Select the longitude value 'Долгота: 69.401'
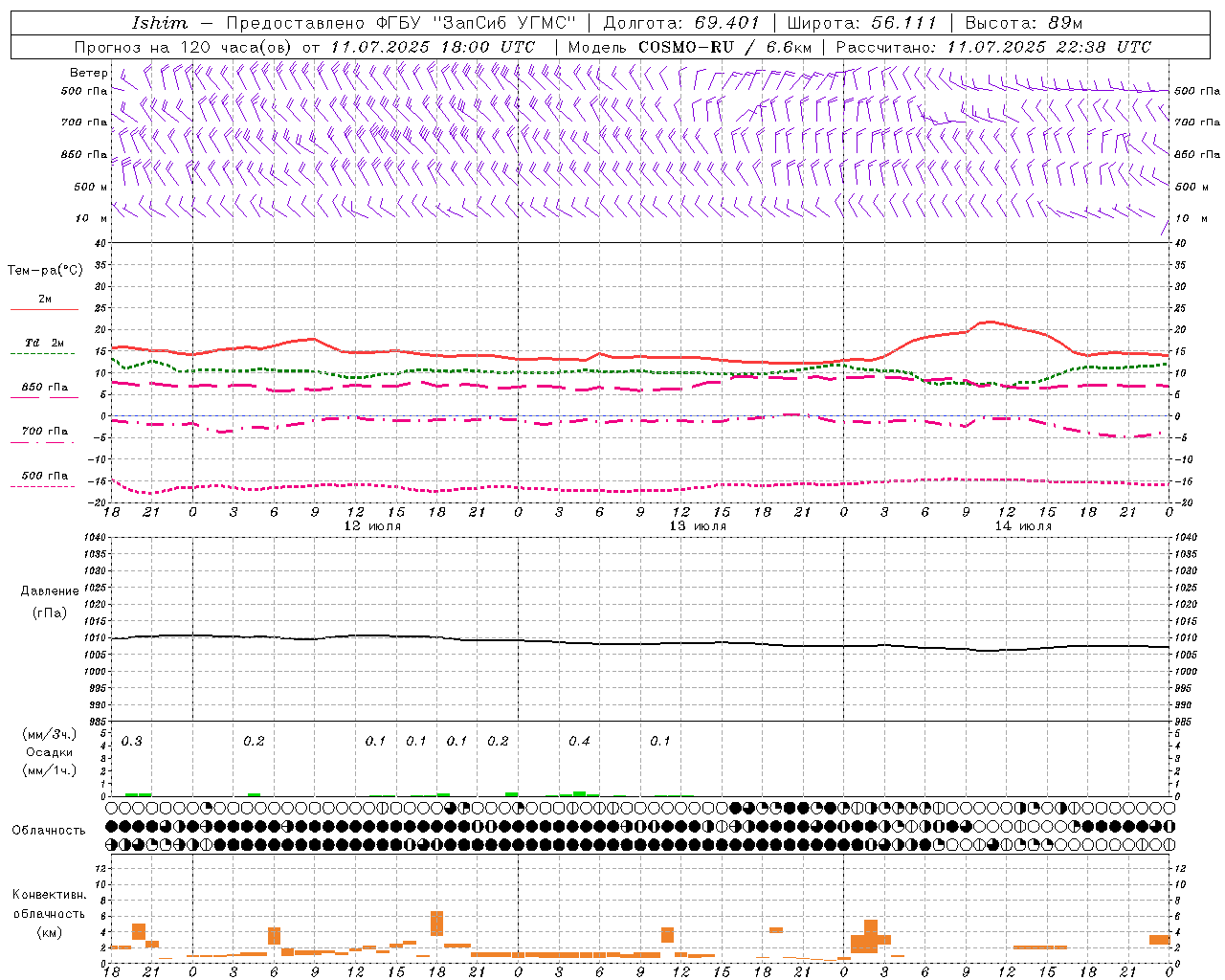Viewport: 1225px width, 980px height. pos(681,23)
